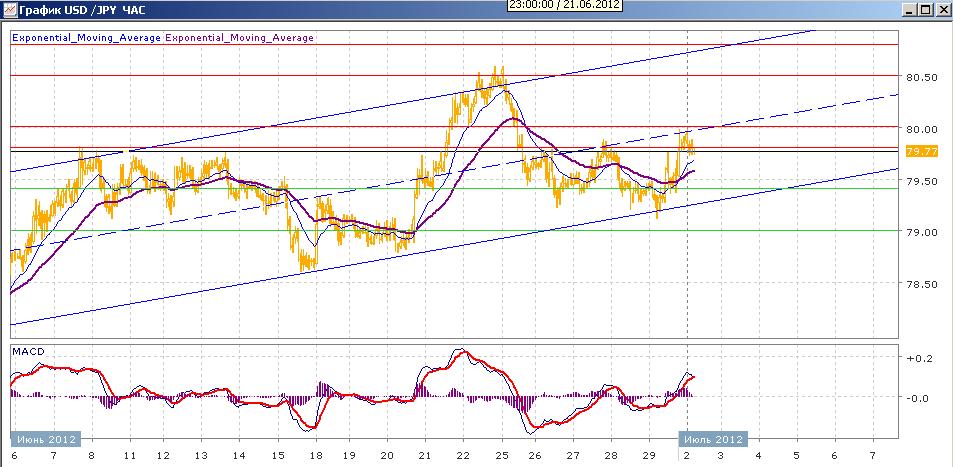Click date 25 on the time axis
953x467 pixels.
501,455
